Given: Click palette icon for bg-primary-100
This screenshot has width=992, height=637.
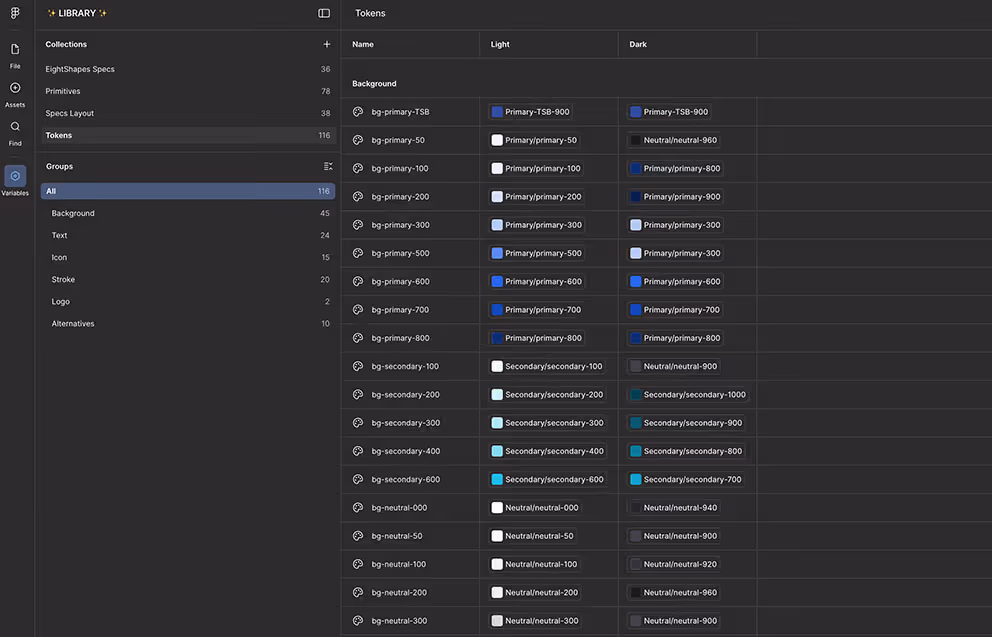Looking at the screenshot, I should [358, 168].
